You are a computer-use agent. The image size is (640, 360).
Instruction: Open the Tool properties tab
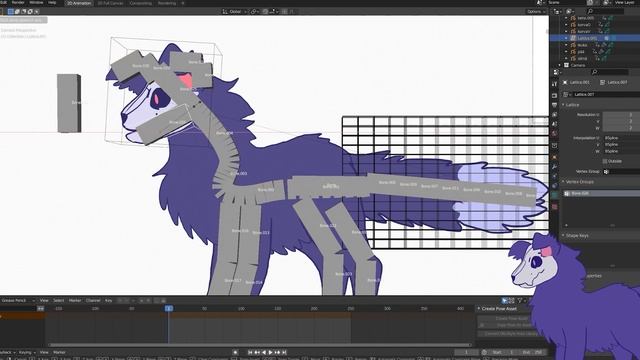(554, 84)
